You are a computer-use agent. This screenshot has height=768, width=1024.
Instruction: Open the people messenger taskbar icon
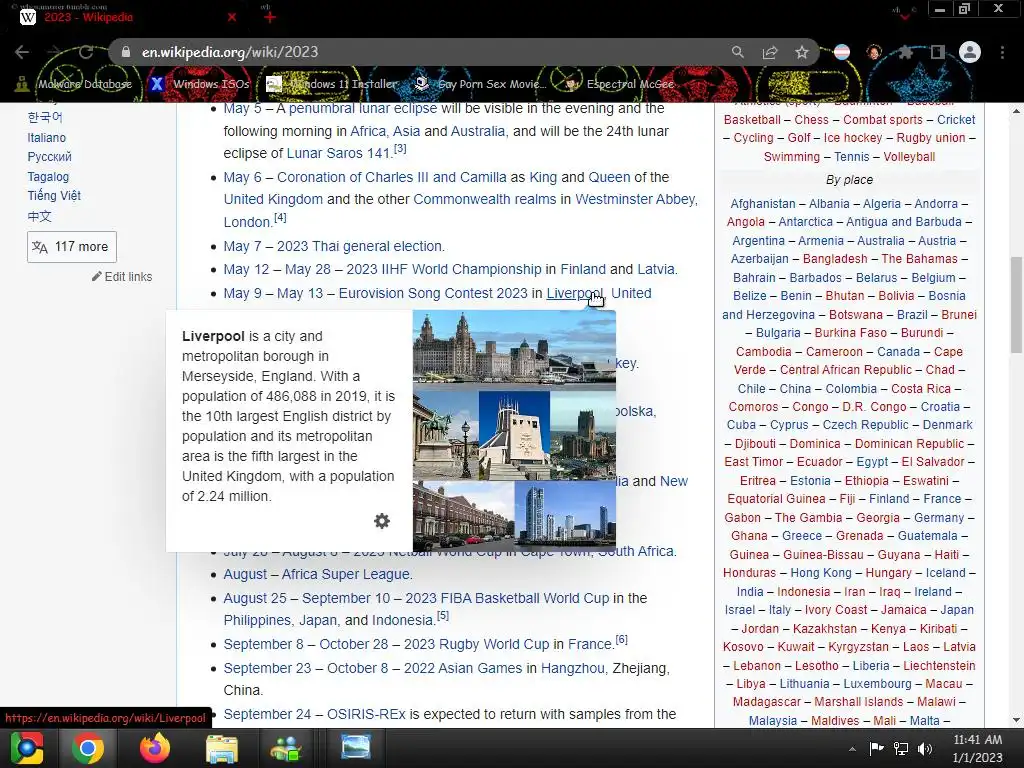(x=286, y=748)
